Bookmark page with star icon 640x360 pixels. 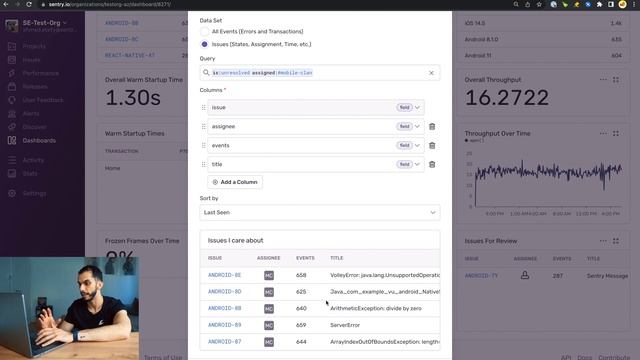pos(539,4)
